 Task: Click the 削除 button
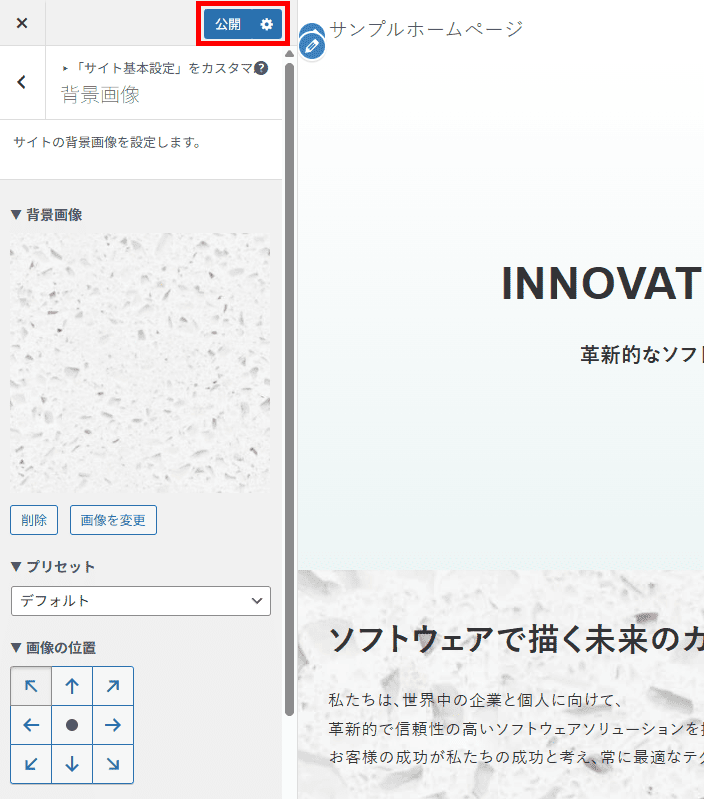[34, 520]
